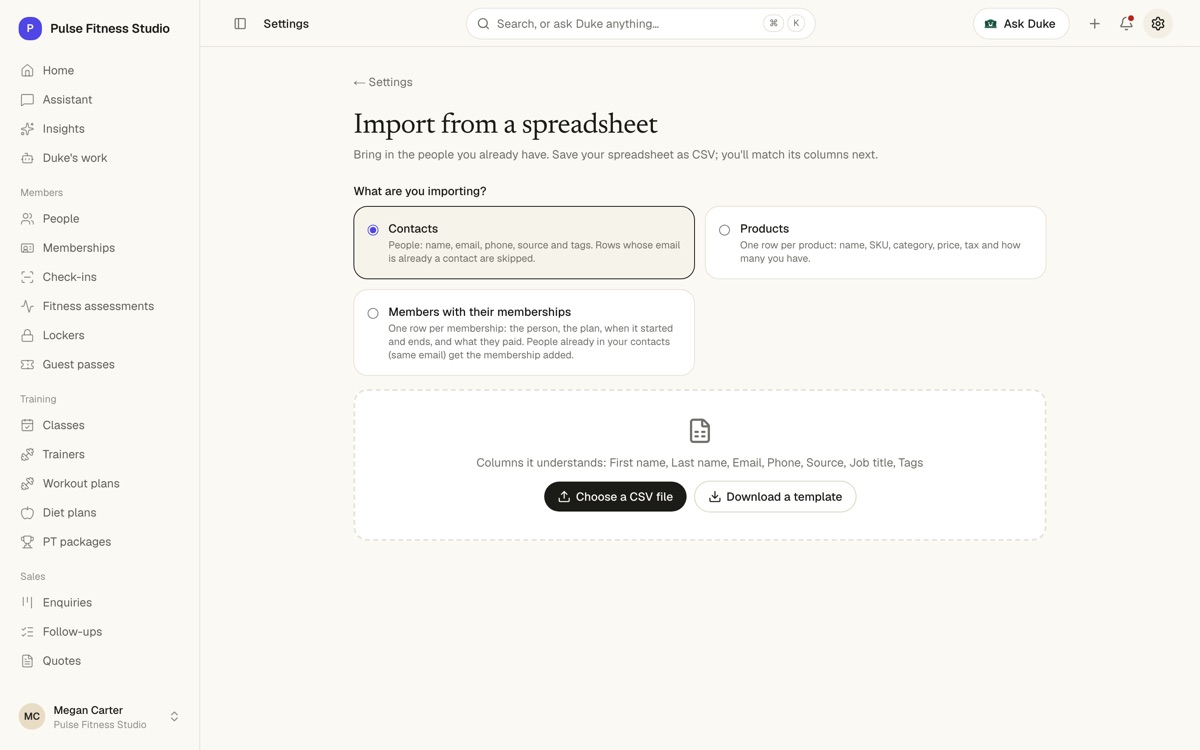Open Memberships card icon
The width and height of the screenshot is (1200, 750).
(27, 248)
